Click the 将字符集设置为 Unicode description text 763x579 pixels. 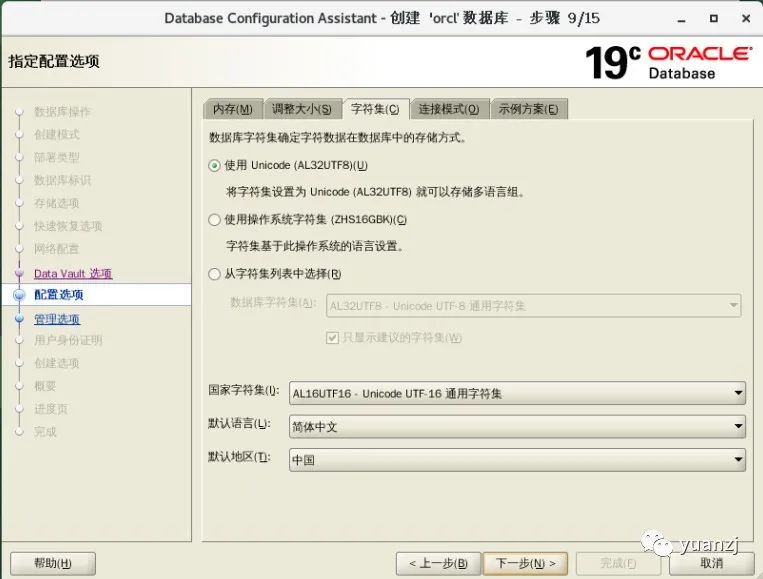click(x=376, y=192)
